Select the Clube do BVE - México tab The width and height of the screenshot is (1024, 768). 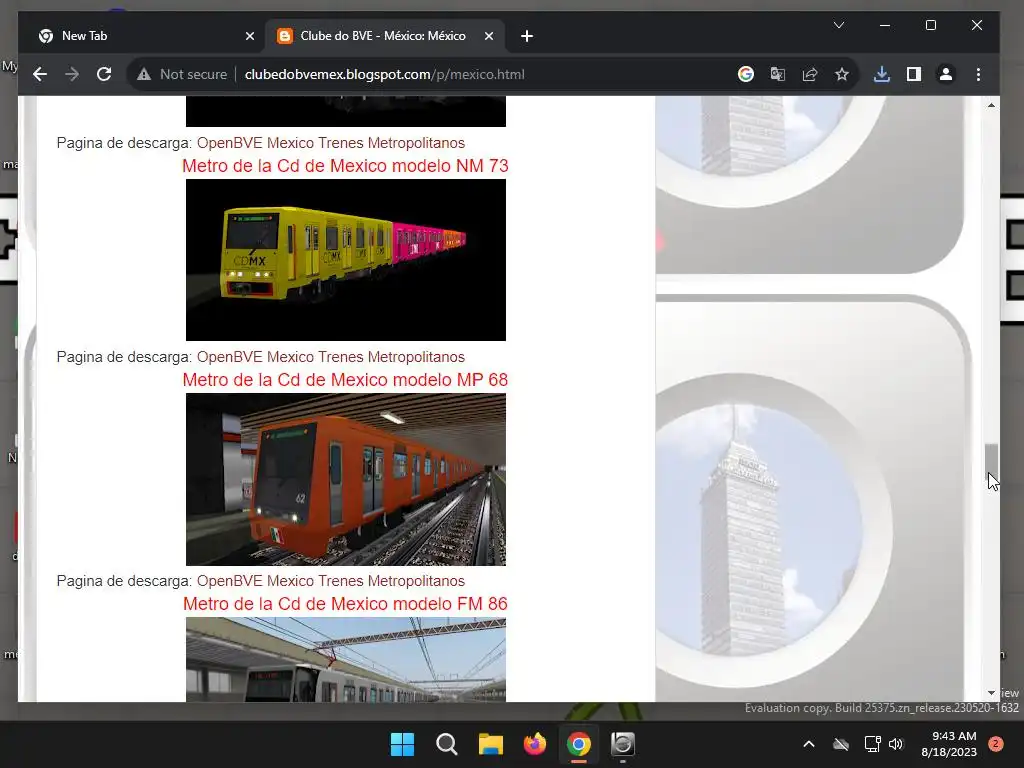tap(384, 37)
